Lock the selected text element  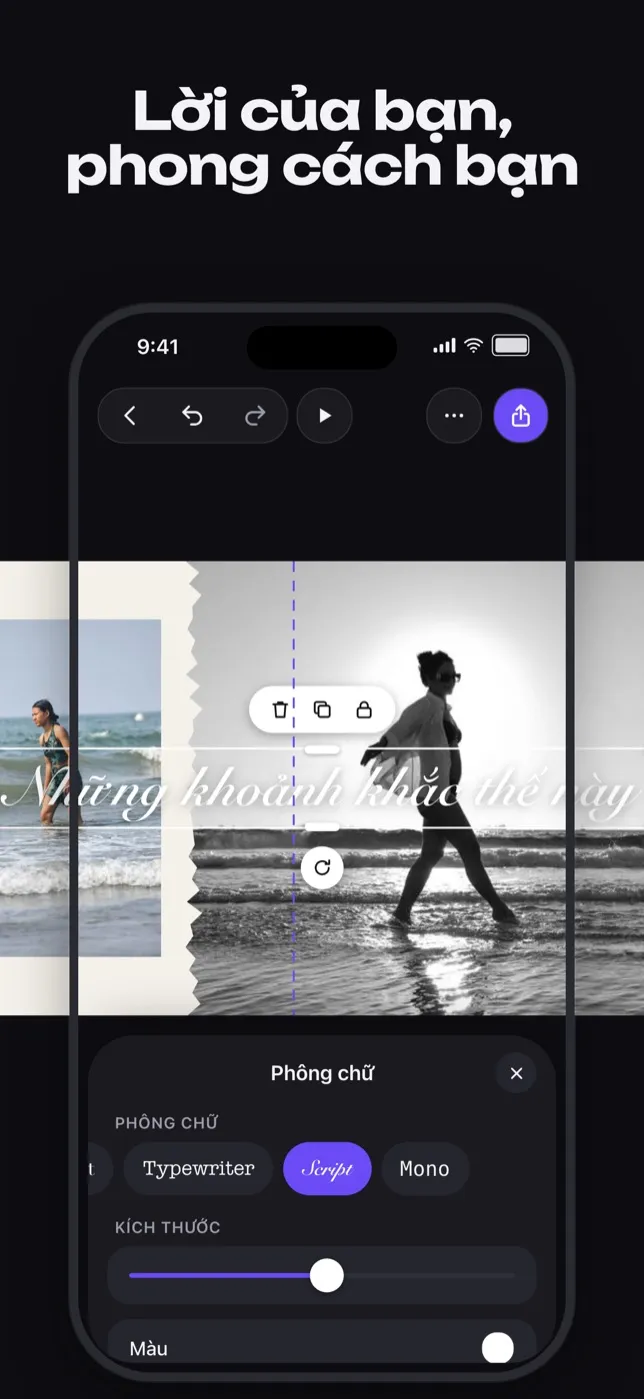[x=364, y=709]
